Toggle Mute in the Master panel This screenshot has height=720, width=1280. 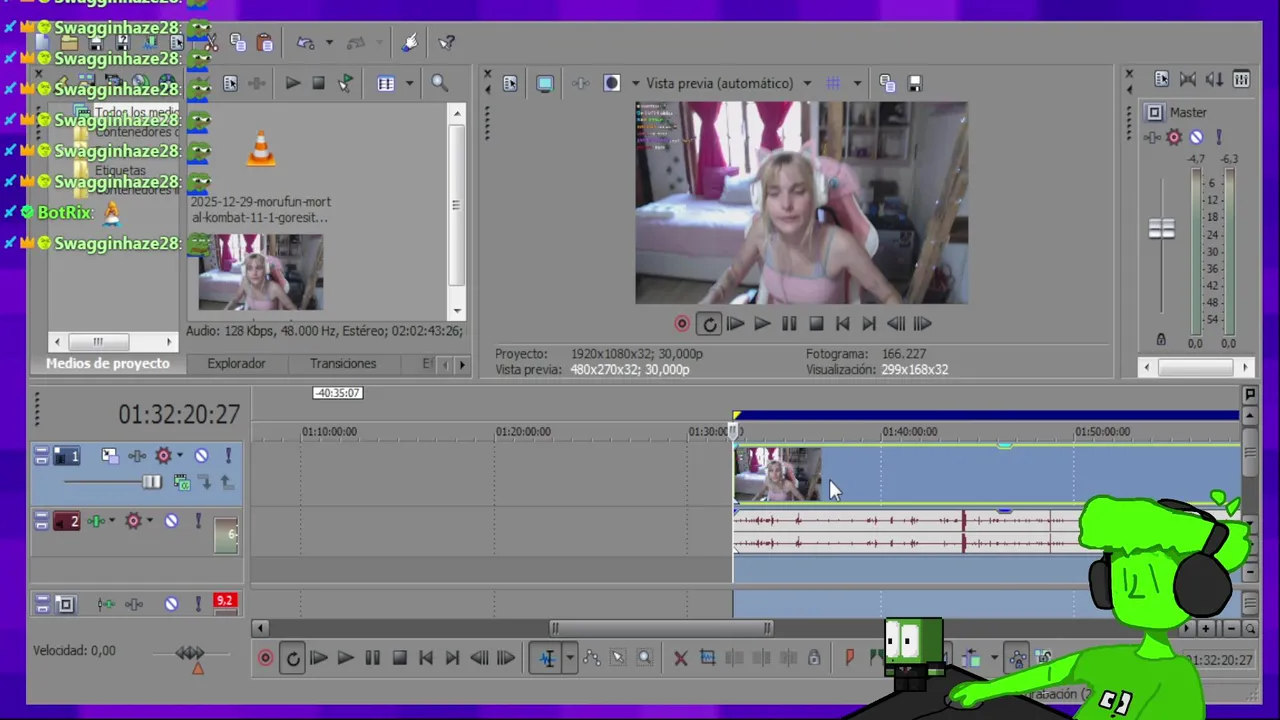point(1197,138)
